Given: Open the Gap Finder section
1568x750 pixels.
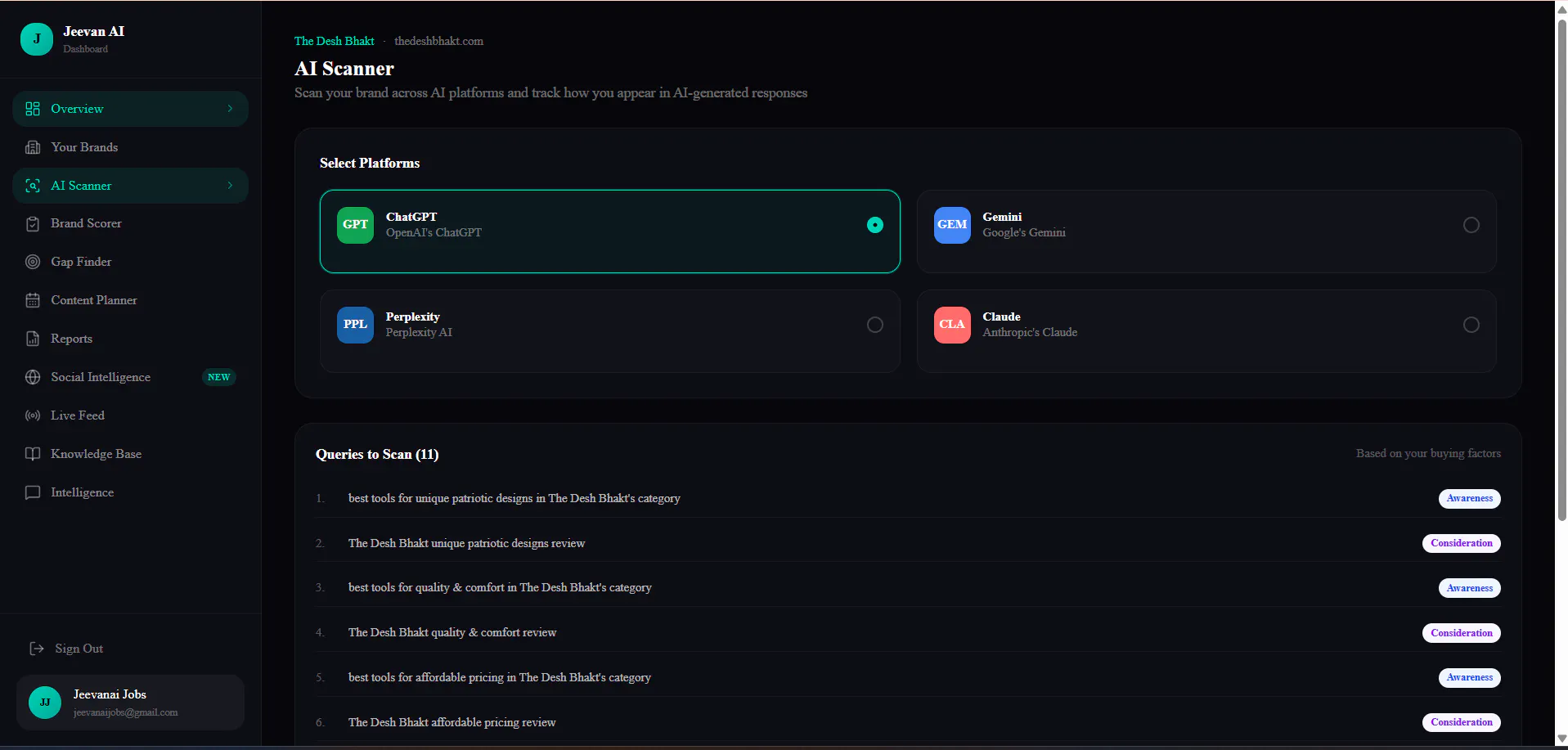Looking at the screenshot, I should pyautogui.click(x=130, y=262).
